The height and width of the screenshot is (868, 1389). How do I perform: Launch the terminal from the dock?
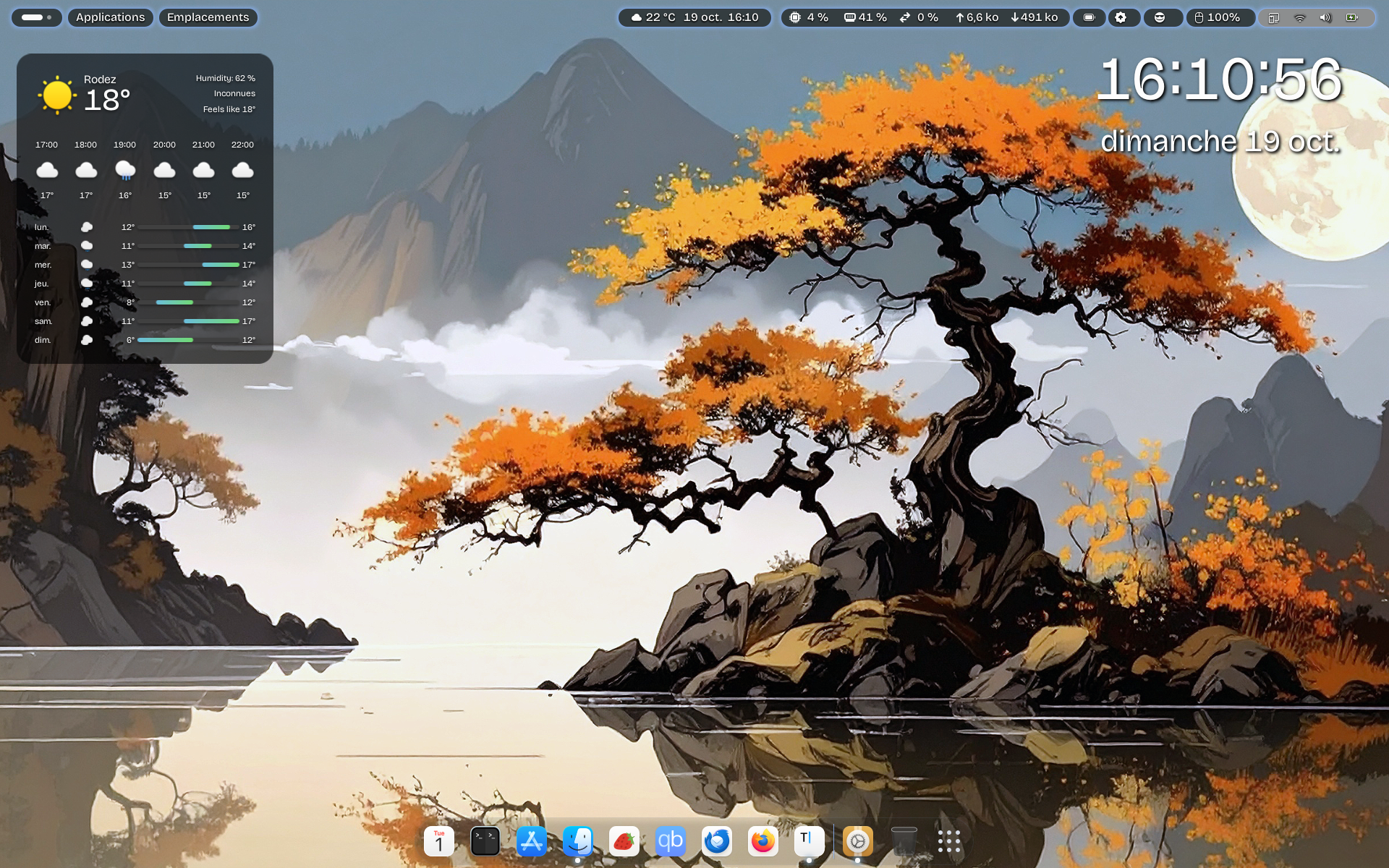point(485,841)
